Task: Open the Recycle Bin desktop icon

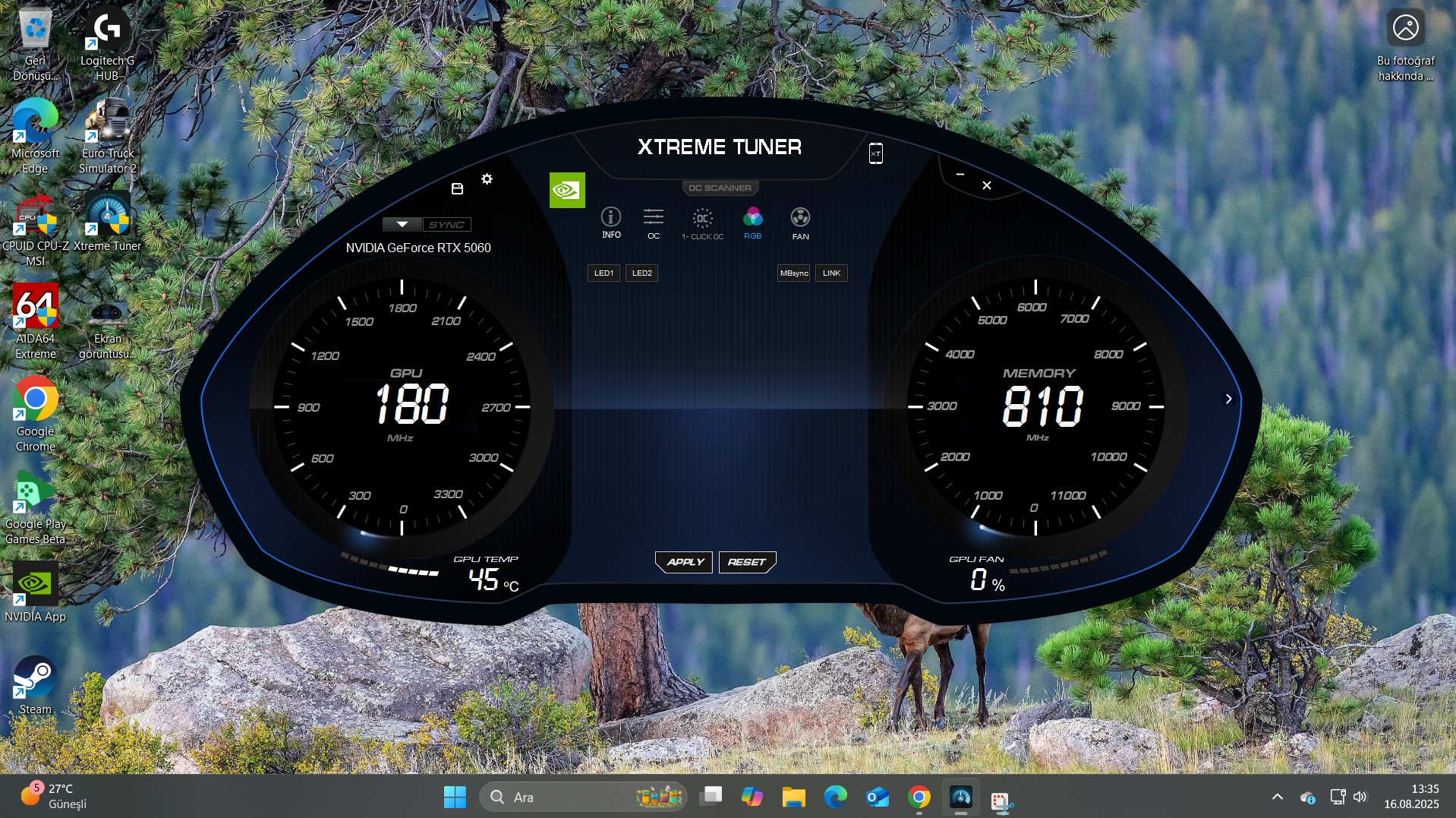Action: coord(35,44)
